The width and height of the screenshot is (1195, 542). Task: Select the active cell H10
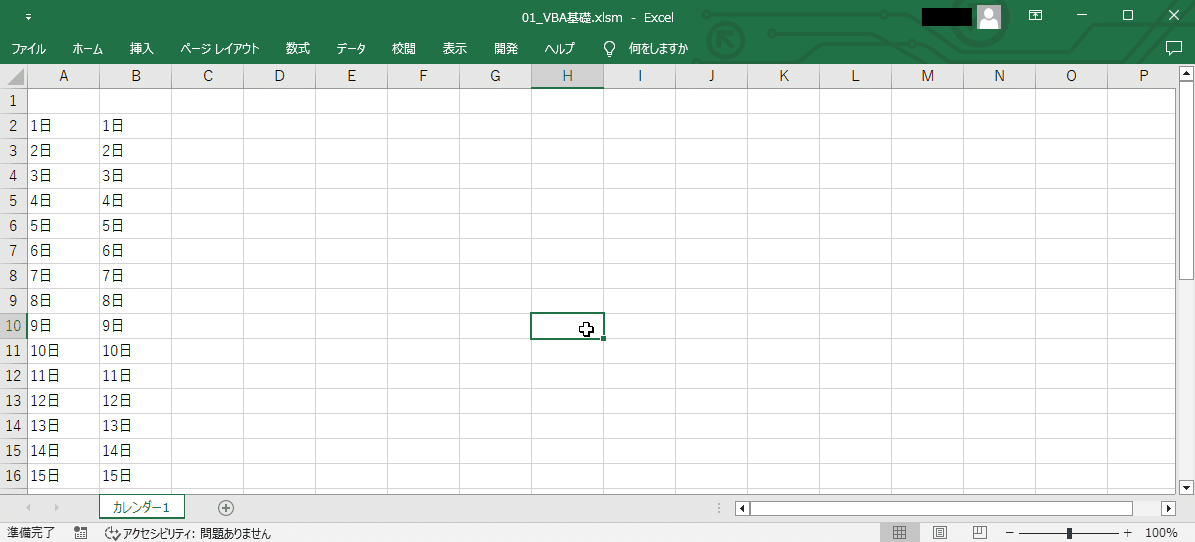click(x=567, y=326)
